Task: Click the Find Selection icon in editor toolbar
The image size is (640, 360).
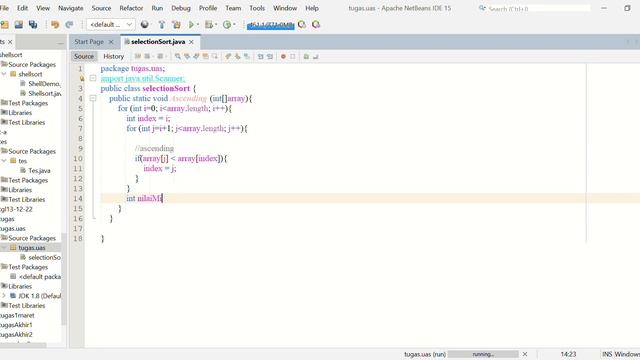Action: click(x=178, y=56)
